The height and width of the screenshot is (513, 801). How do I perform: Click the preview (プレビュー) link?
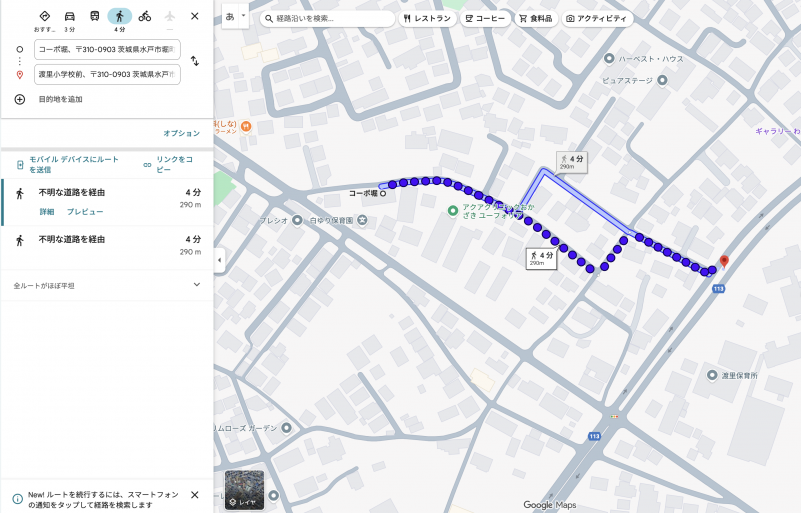[85, 212]
